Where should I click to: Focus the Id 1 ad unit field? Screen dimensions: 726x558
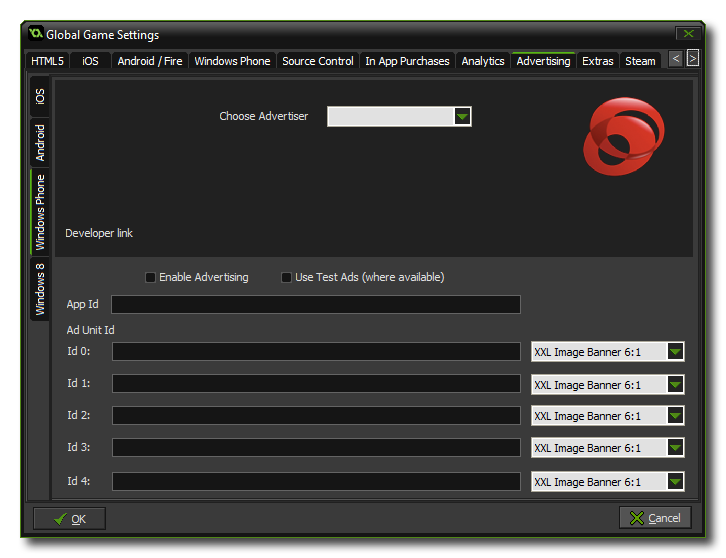pos(316,384)
